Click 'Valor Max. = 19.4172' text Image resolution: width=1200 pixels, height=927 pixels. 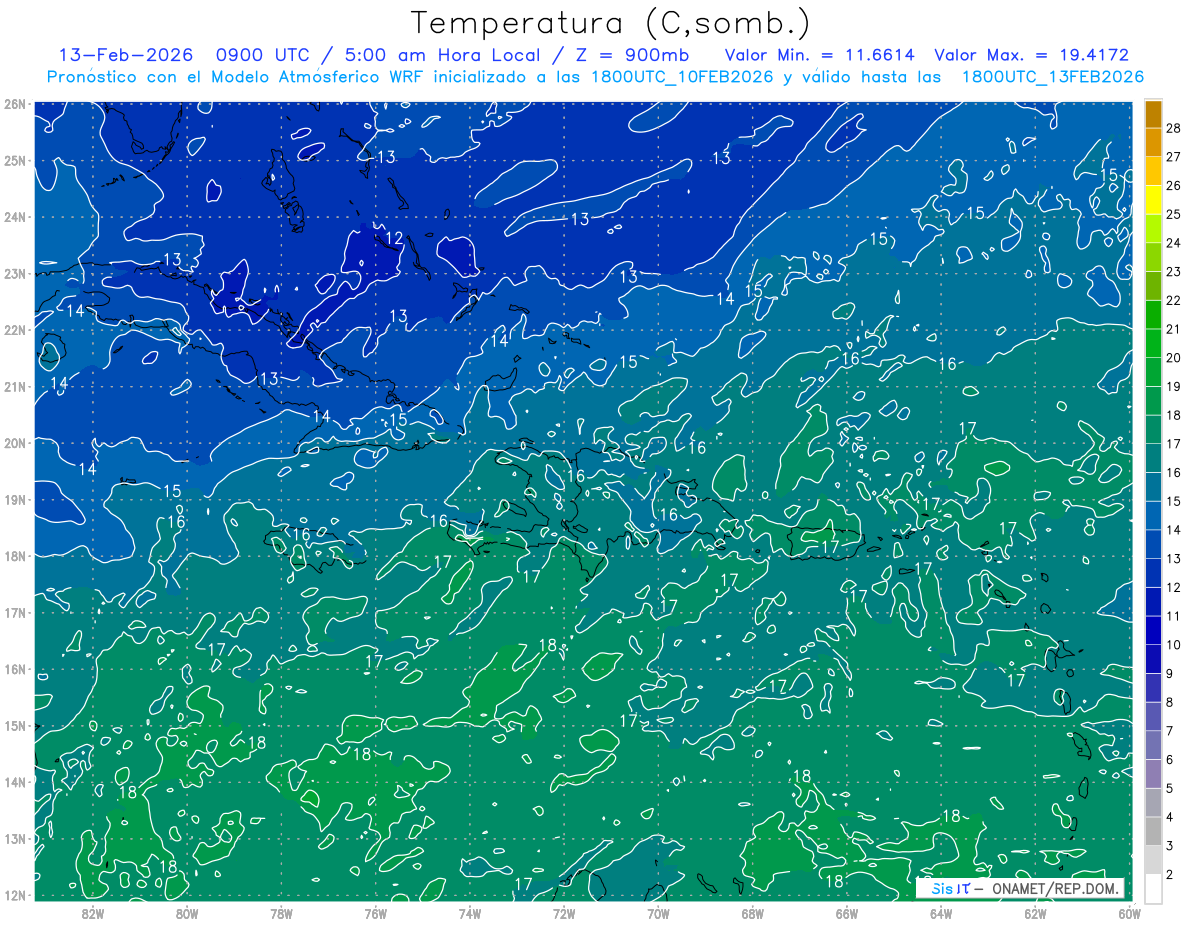1032,55
